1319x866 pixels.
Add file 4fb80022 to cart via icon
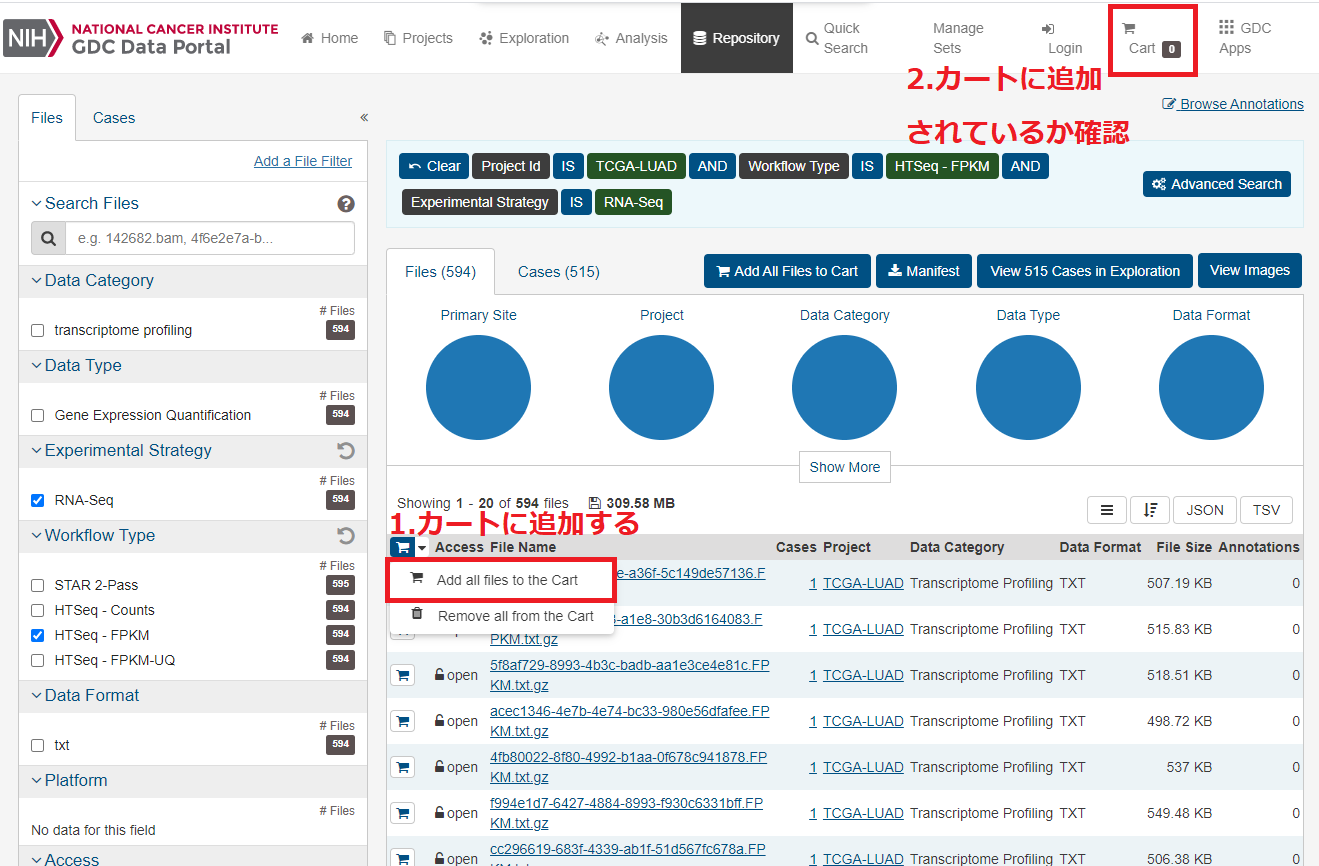(x=402, y=767)
